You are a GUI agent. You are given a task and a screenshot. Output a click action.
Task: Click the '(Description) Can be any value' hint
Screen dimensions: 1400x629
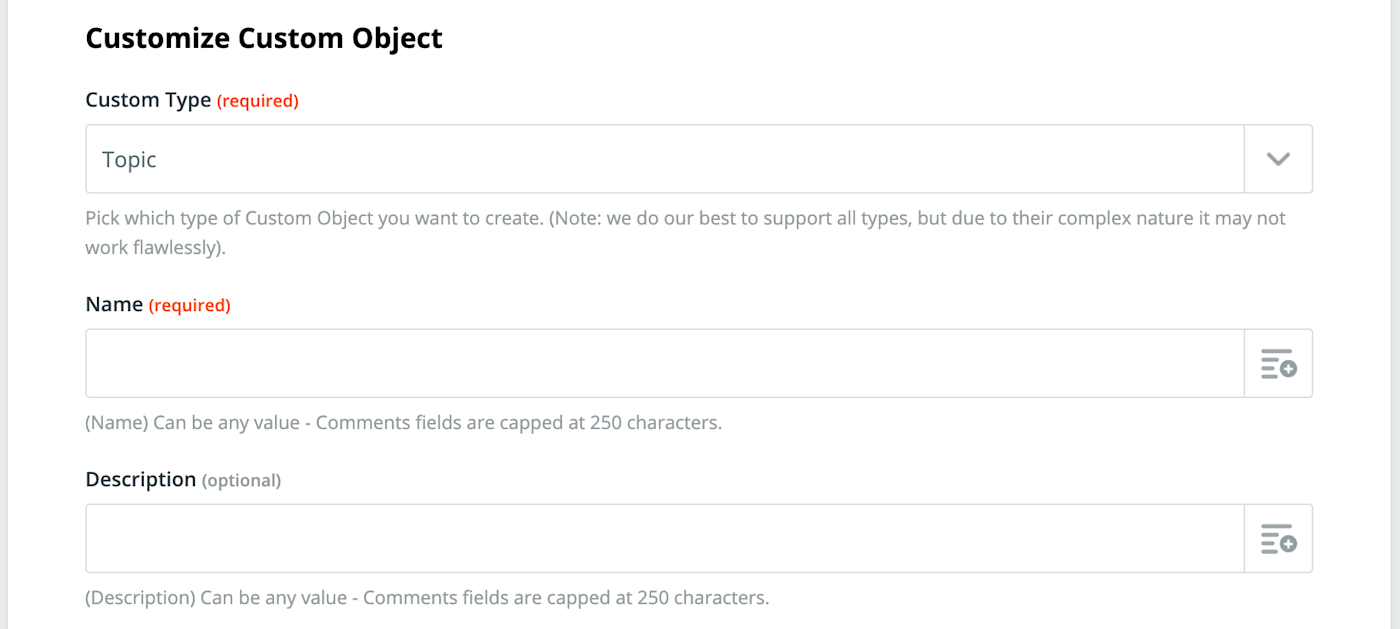427,598
